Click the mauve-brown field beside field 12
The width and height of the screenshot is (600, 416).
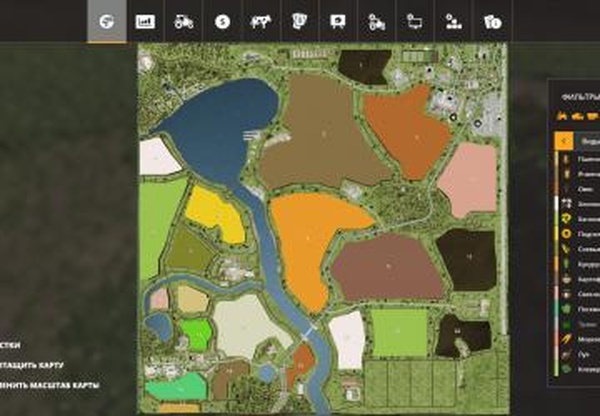point(387,266)
